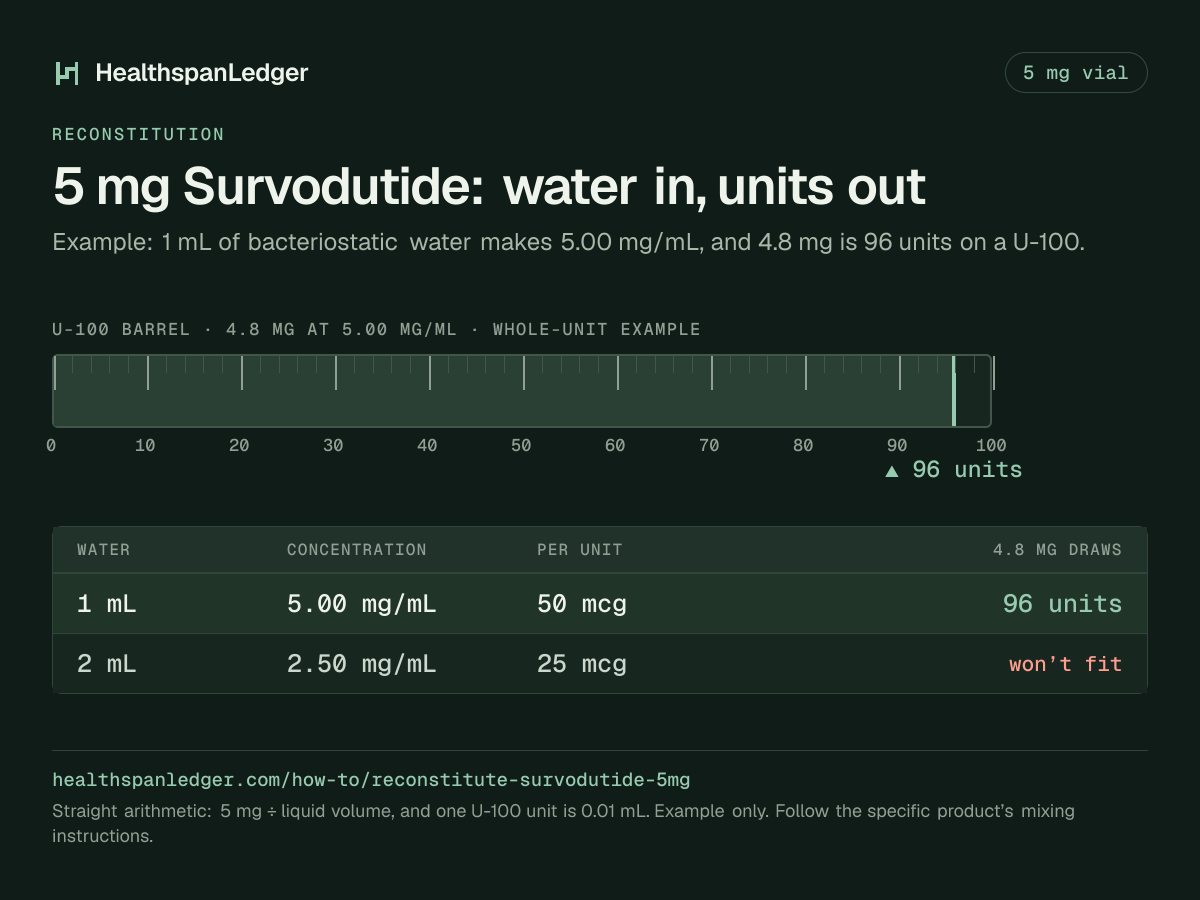The image size is (1200, 900).
Task: Click the 20 scale label under the barrel
Action: pyautogui.click(x=239, y=445)
